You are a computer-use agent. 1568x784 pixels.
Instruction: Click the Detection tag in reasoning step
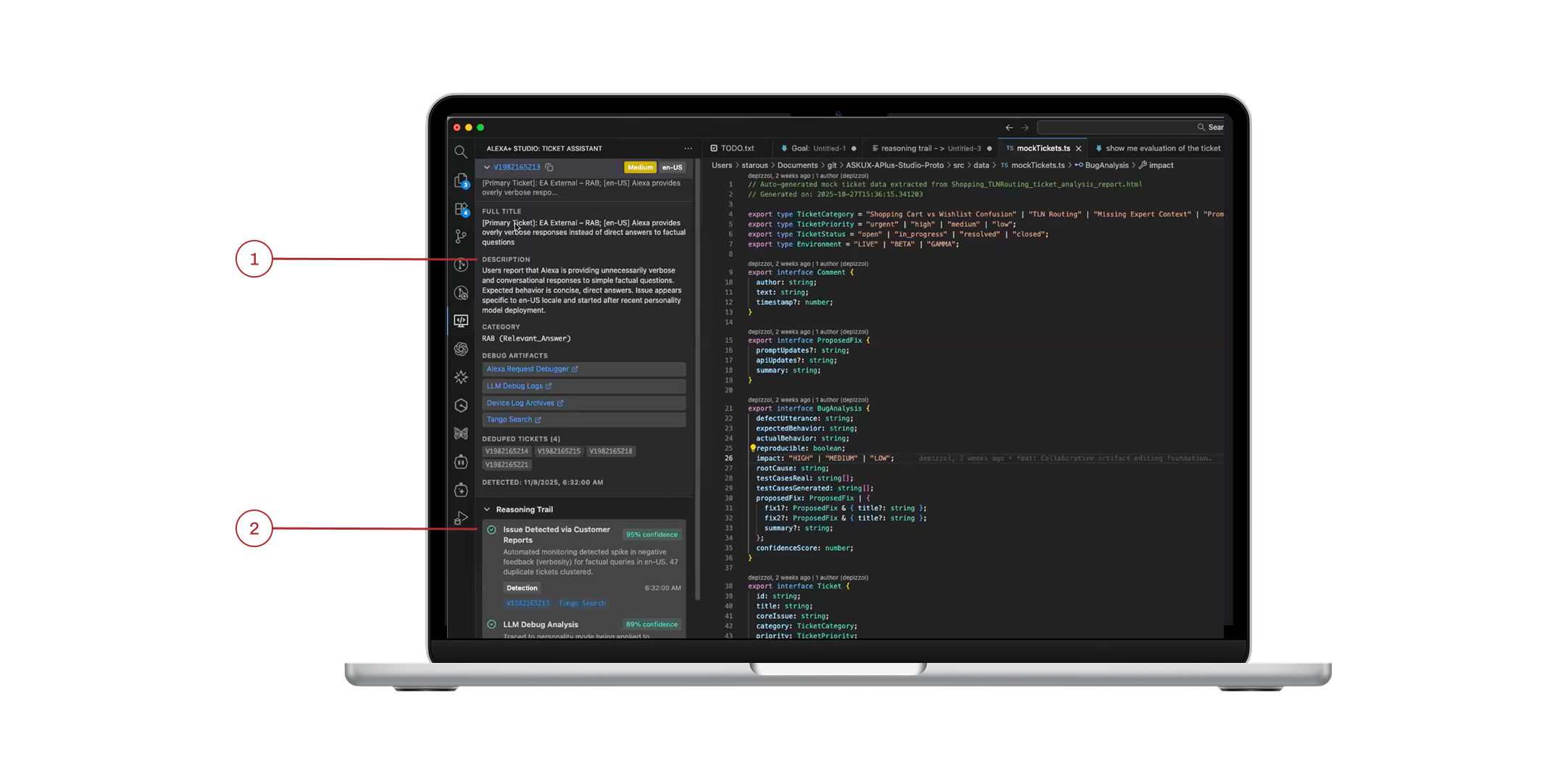coord(522,588)
